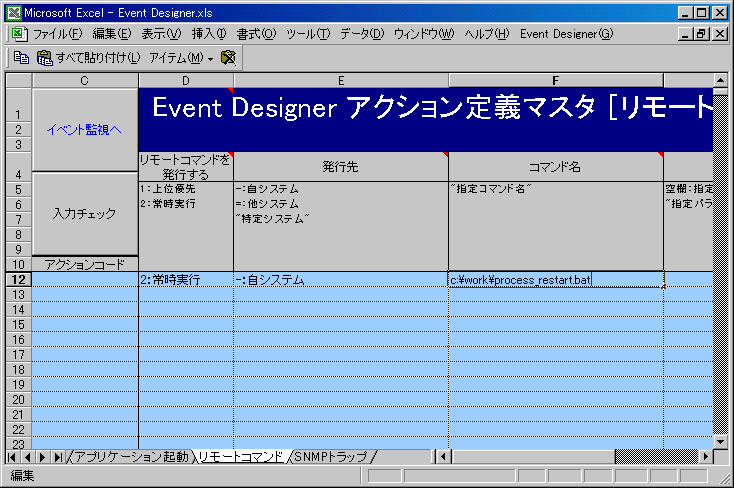
Task: Open the 表示(V) menu
Action: [x=161, y=34]
